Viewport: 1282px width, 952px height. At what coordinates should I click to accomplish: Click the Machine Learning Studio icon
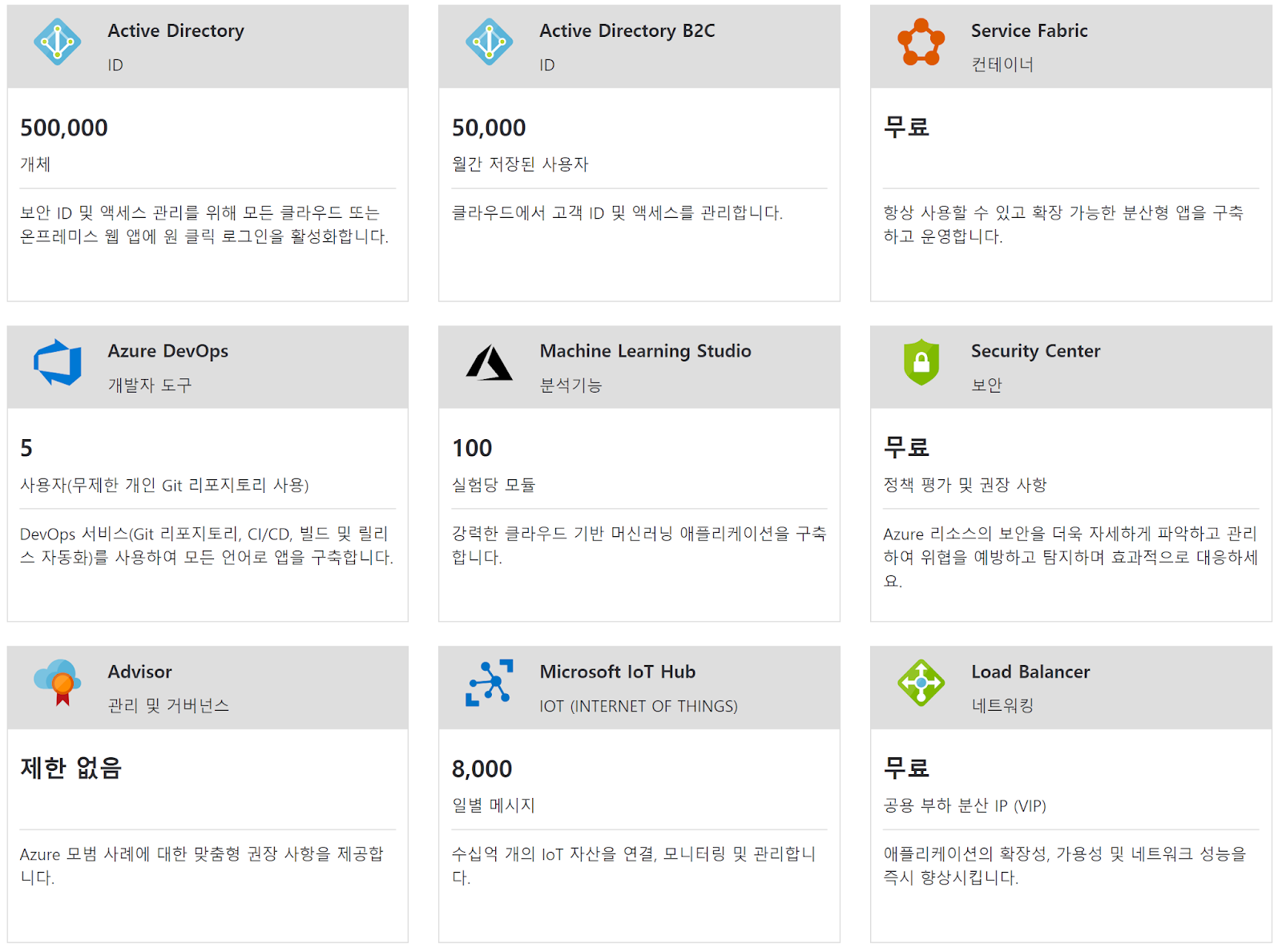pos(490,363)
